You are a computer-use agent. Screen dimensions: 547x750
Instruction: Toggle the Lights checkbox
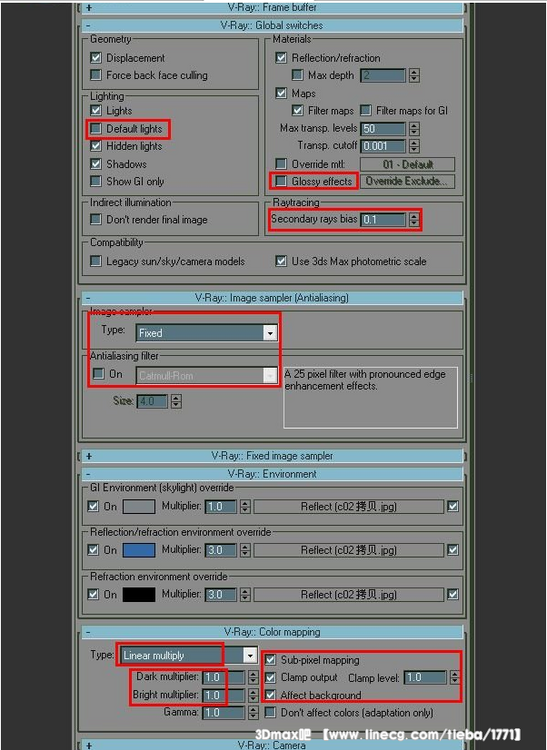(96, 110)
